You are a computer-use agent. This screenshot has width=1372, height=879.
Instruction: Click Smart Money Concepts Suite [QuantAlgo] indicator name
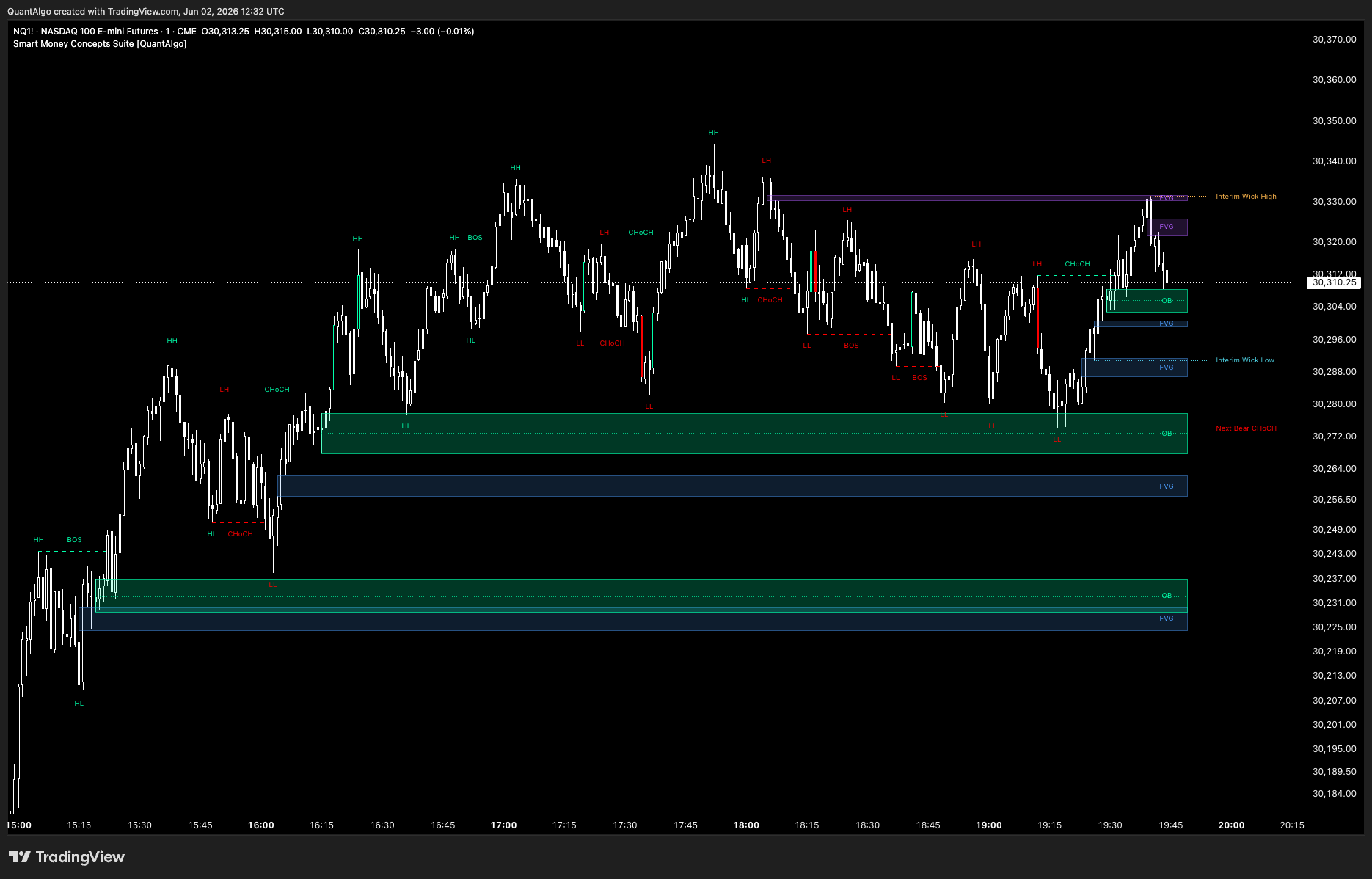point(100,44)
